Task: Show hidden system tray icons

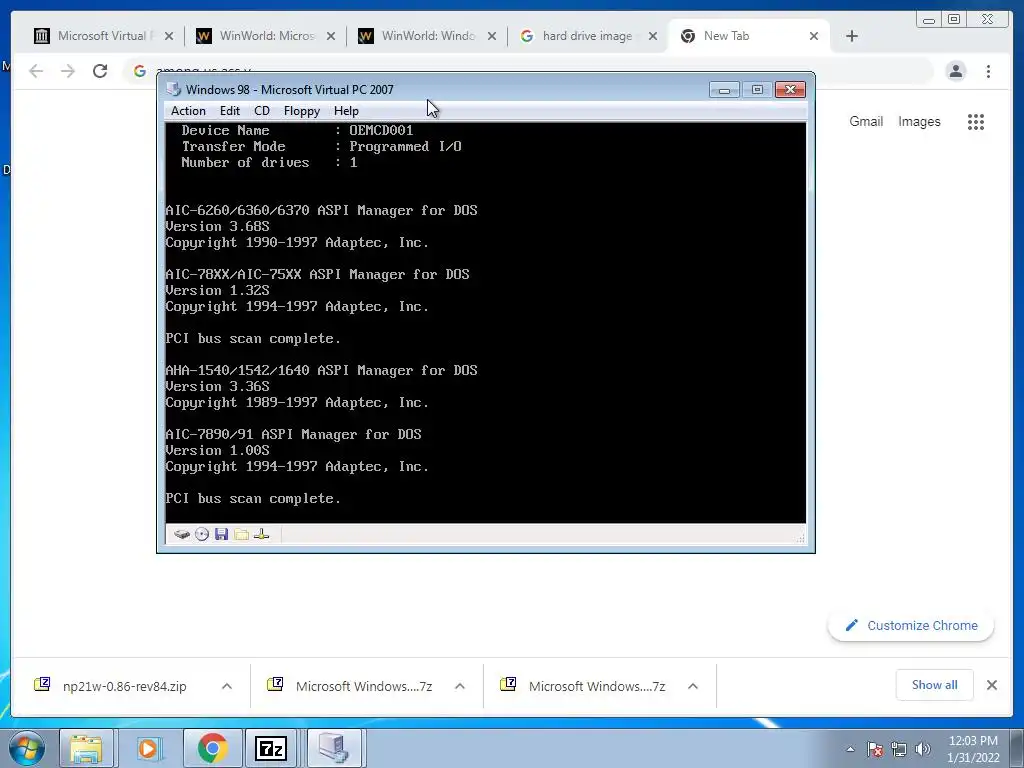Action: coord(850,749)
